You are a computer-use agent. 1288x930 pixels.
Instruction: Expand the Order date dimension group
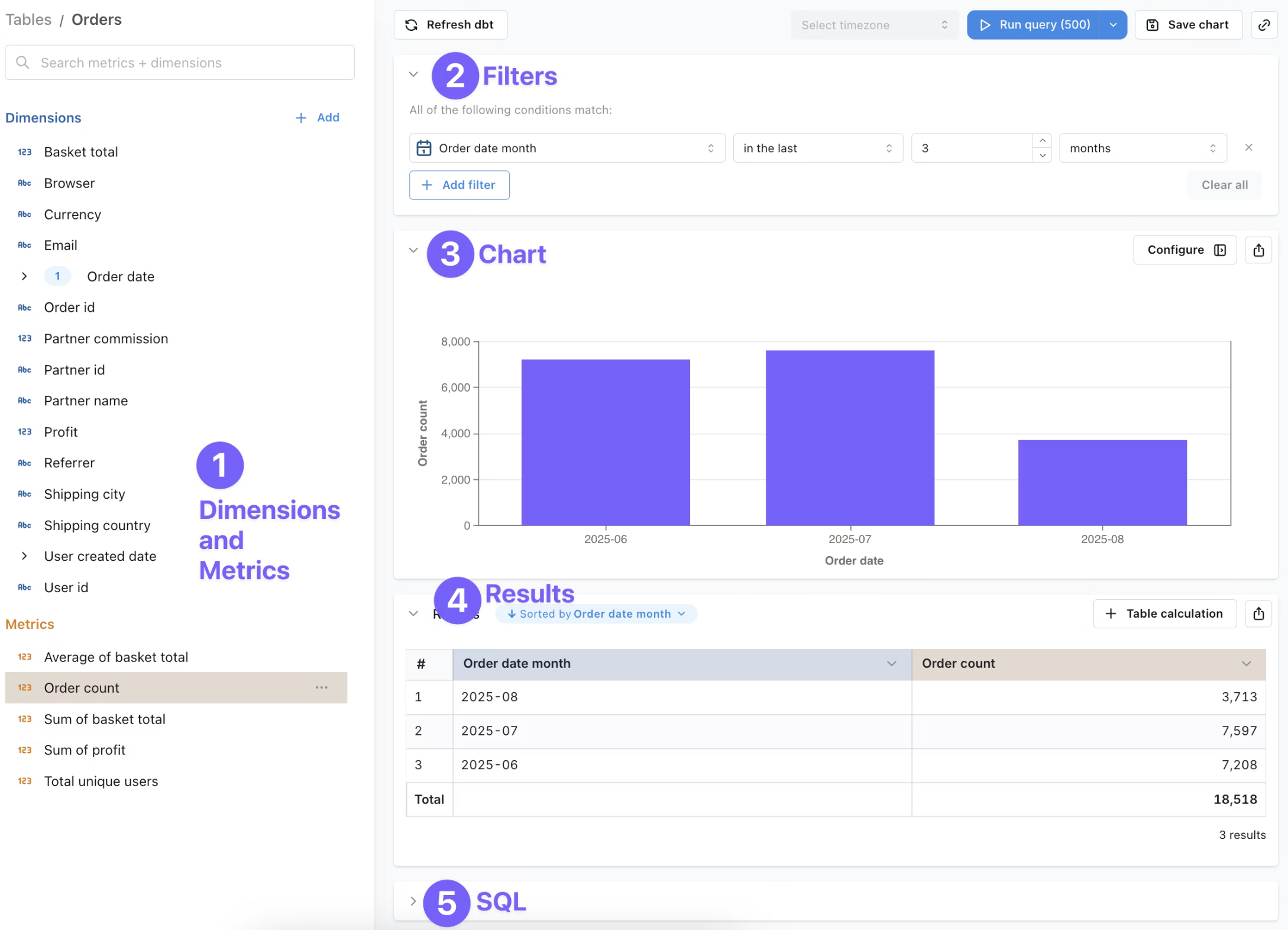[24, 276]
